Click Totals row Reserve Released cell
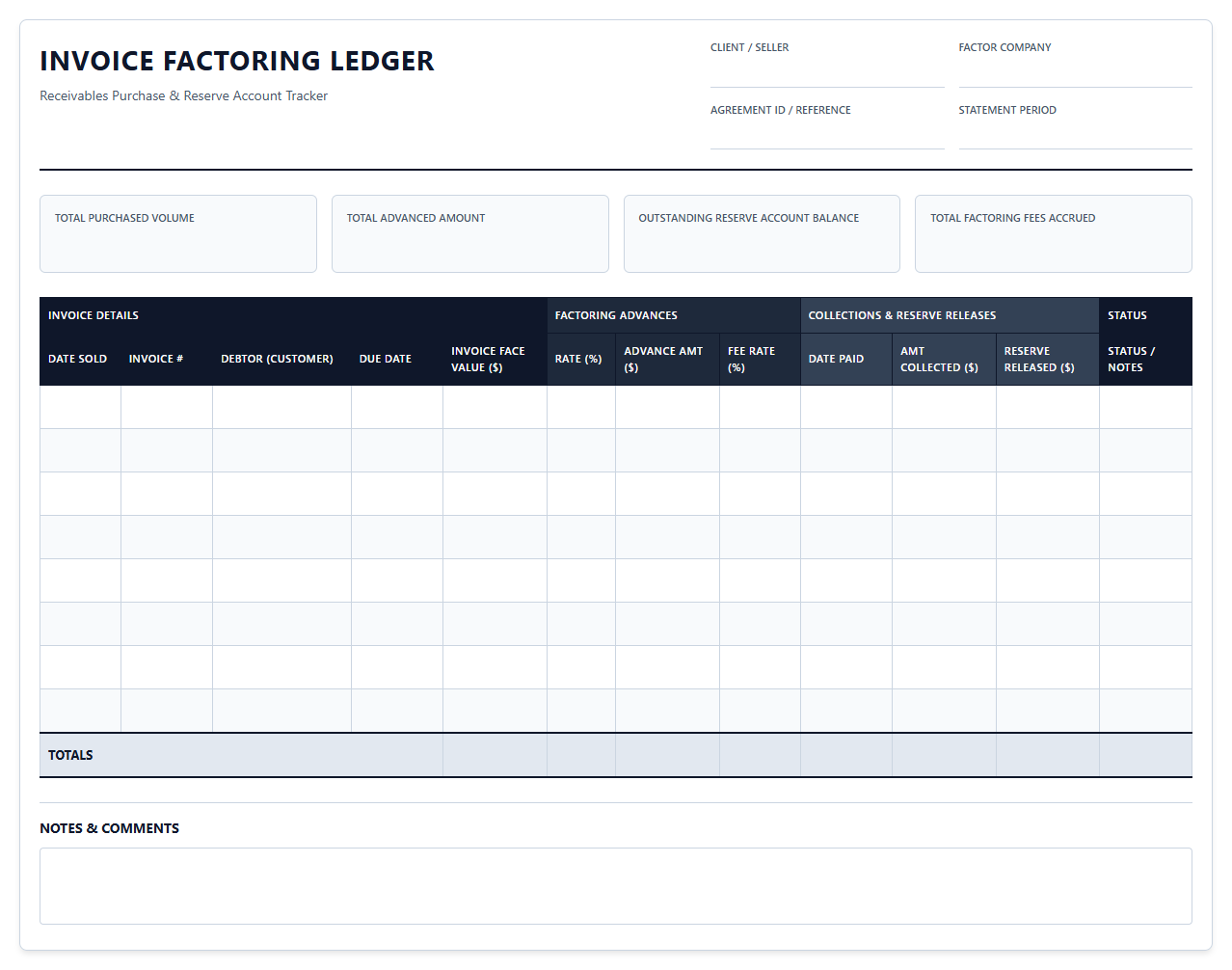 click(1047, 755)
